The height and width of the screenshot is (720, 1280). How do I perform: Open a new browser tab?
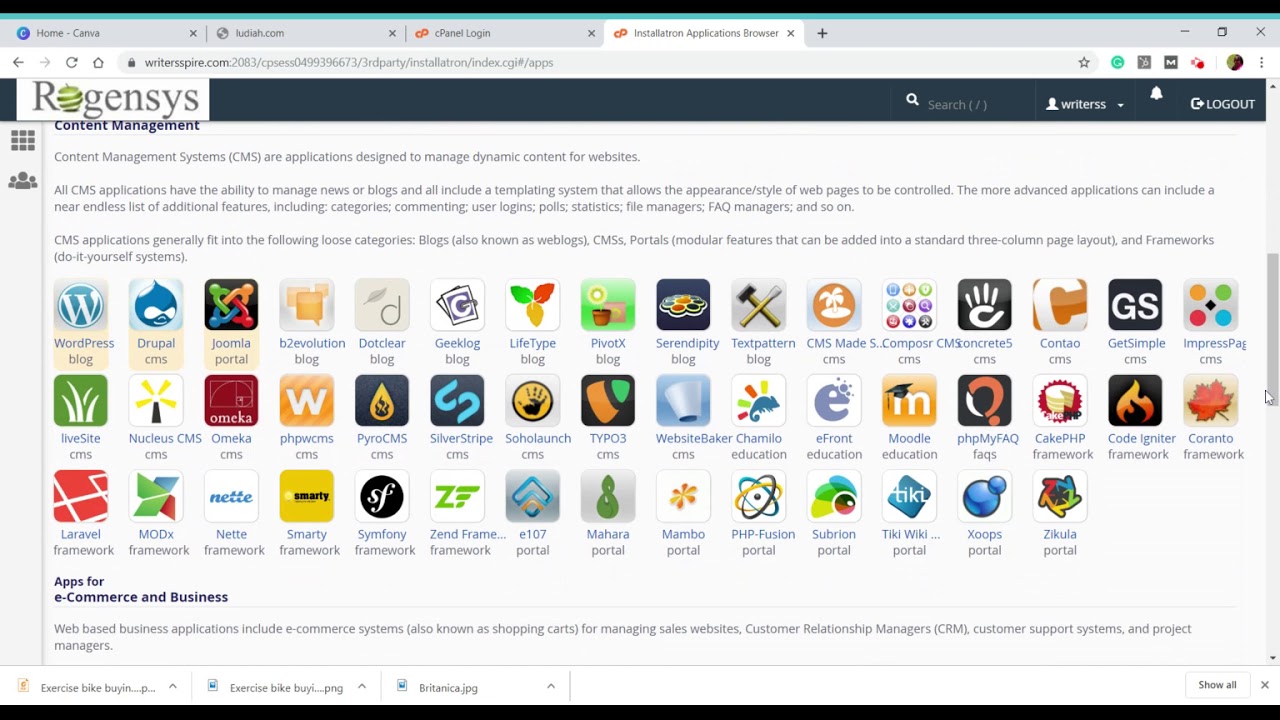point(822,33)
